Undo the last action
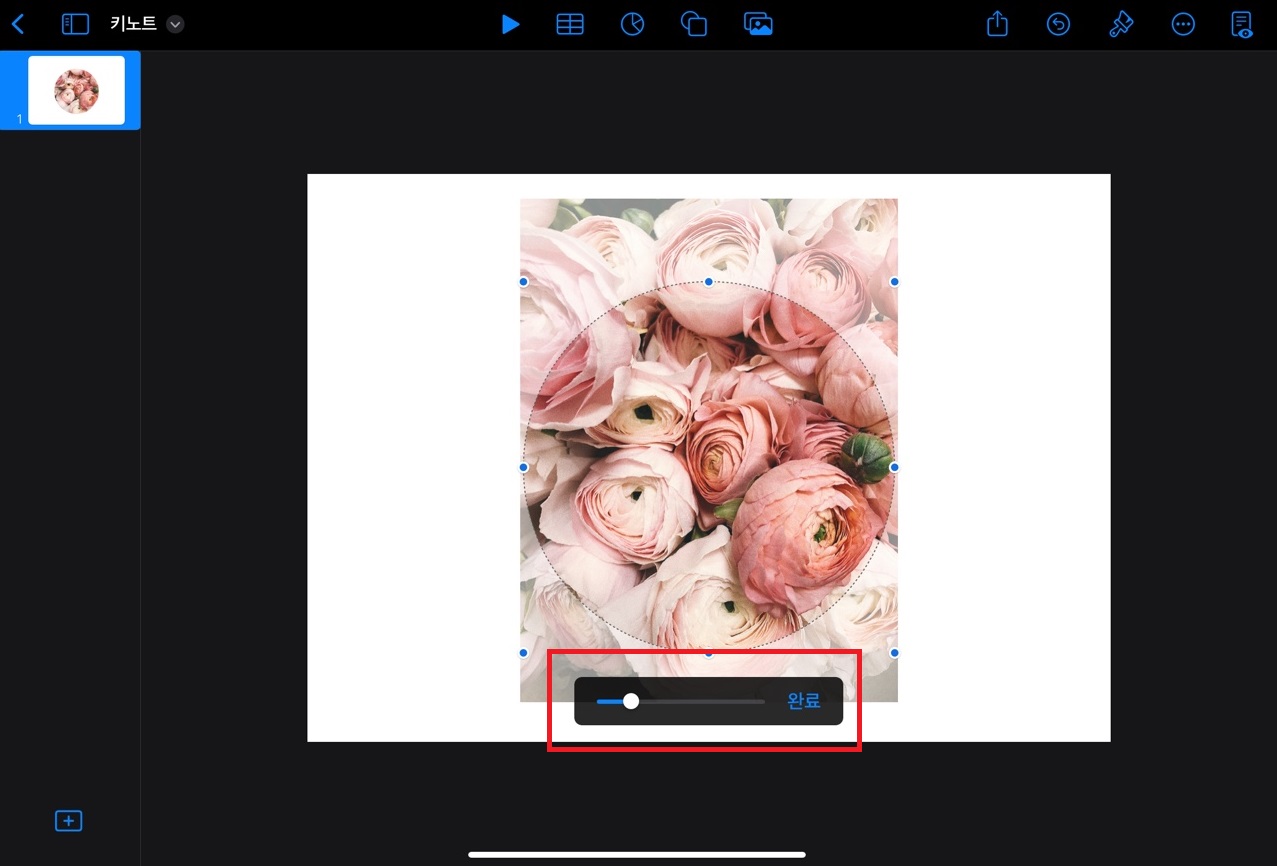 point(1058,24)
